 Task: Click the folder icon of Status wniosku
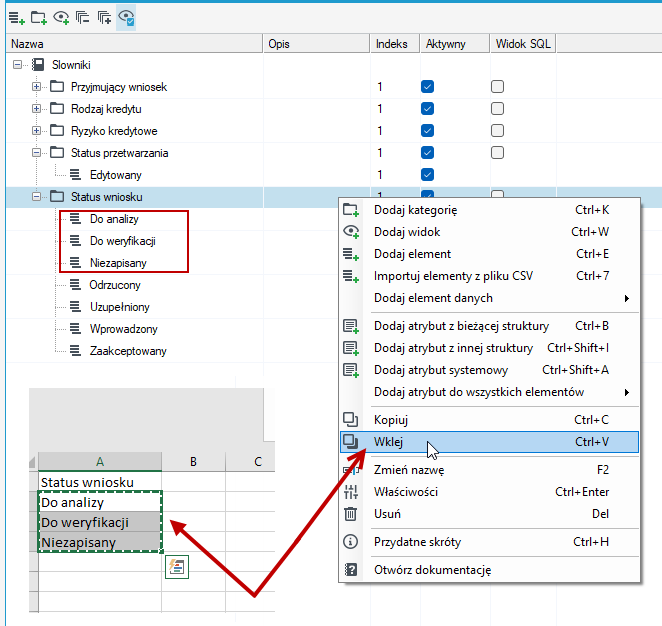[57, 196]
